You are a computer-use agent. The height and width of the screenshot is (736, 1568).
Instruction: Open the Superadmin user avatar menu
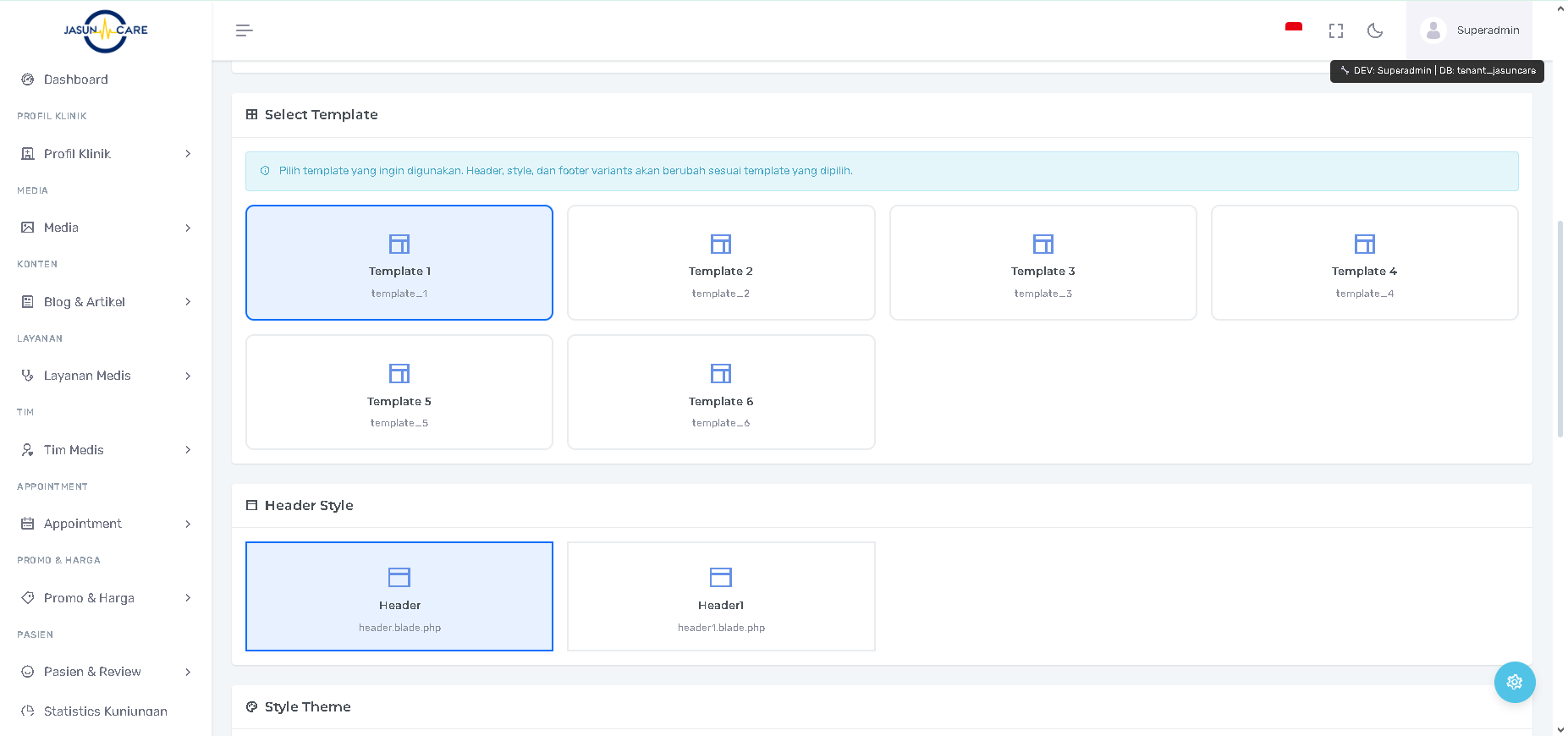tap(1433, 30)
